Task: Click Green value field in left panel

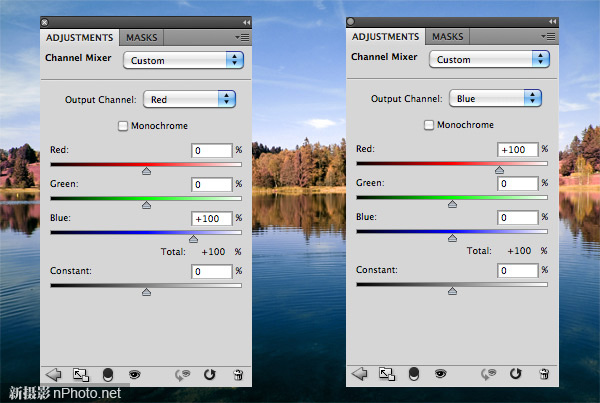Action: click(212, 184)
